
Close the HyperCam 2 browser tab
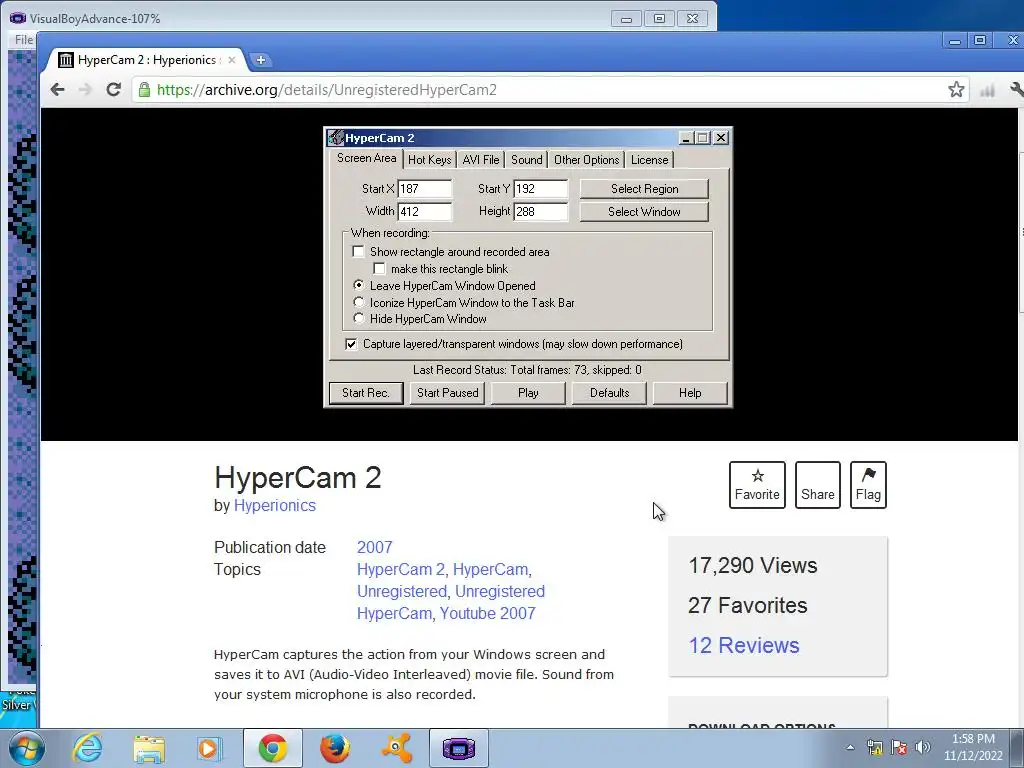(232, 60)
